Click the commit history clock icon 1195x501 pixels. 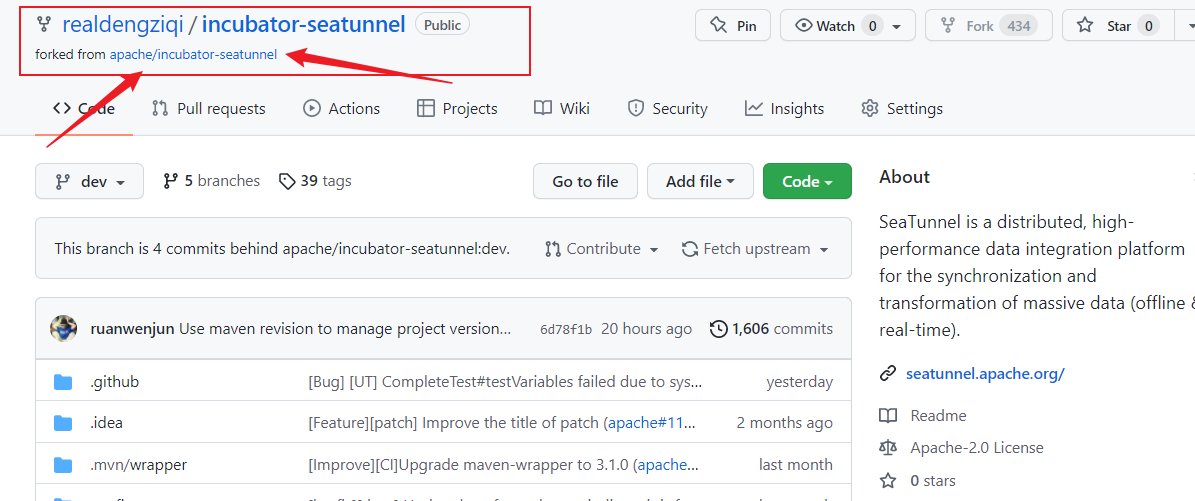click(x=718, y=329)
